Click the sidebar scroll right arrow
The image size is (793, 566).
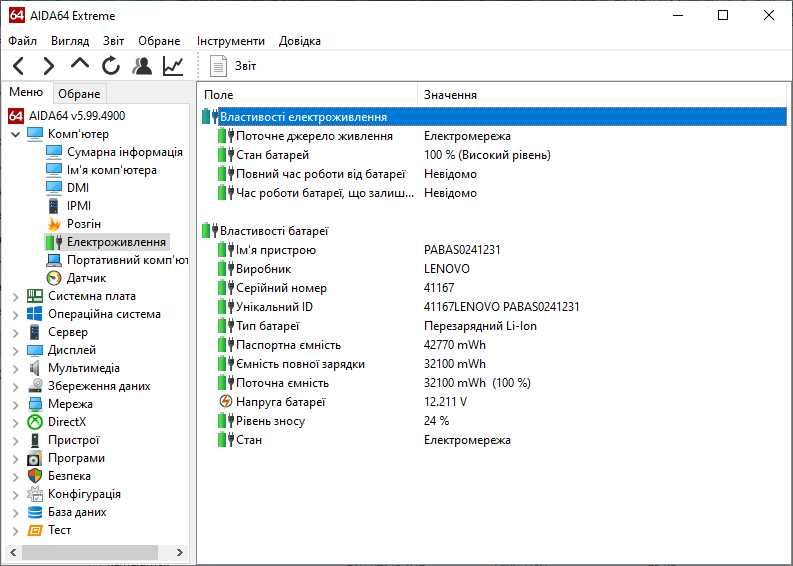(180, 552)
